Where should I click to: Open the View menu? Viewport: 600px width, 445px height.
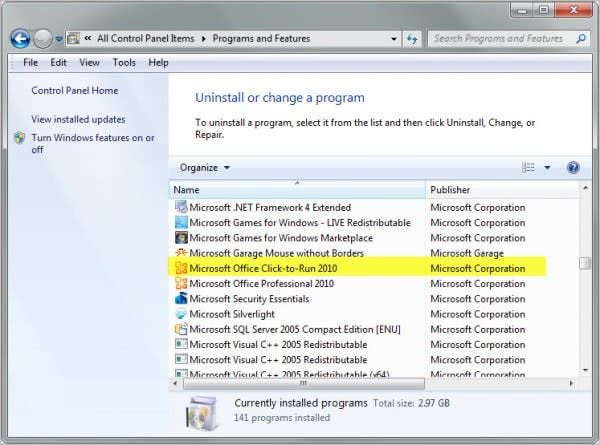(90, 62)
